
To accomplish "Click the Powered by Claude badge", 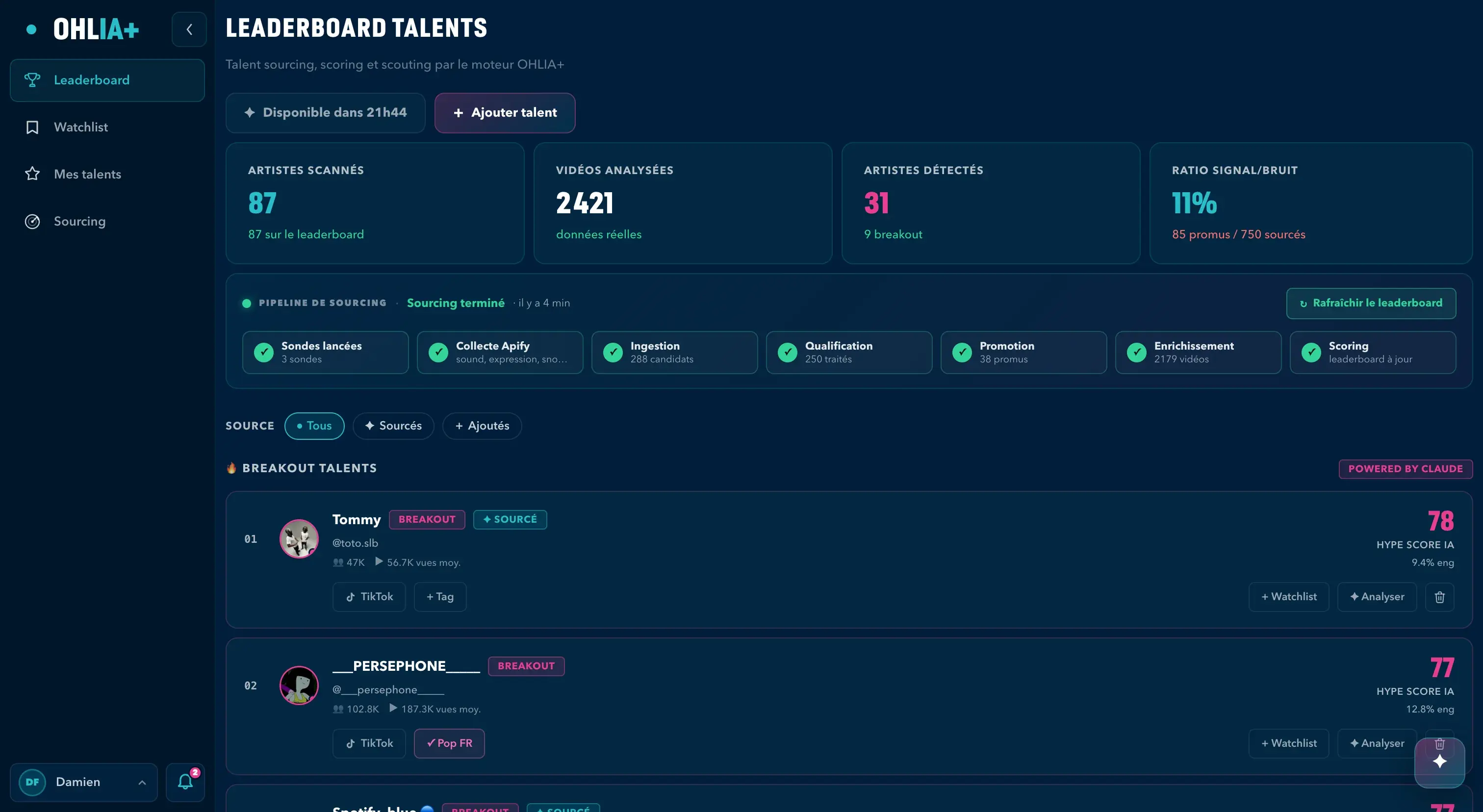I will tap(1406, 469).
